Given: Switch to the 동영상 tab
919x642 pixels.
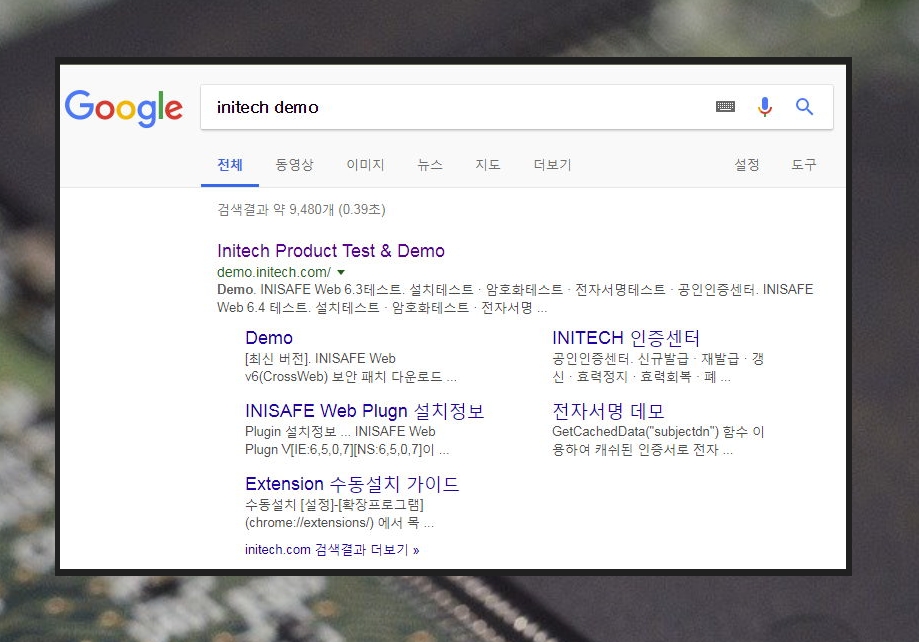Looking at the screenshot, I should coord(294,165).
